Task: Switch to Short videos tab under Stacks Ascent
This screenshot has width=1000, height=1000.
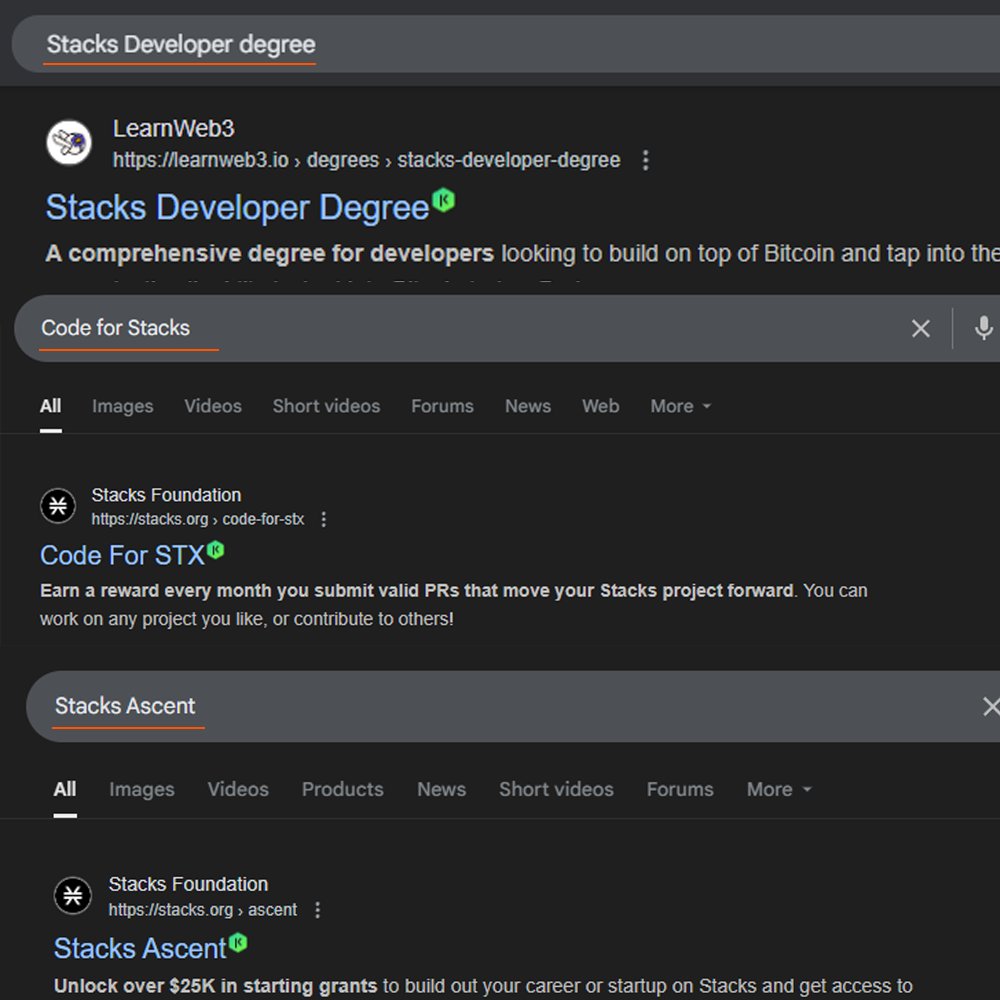Action: tap(556, 790)
